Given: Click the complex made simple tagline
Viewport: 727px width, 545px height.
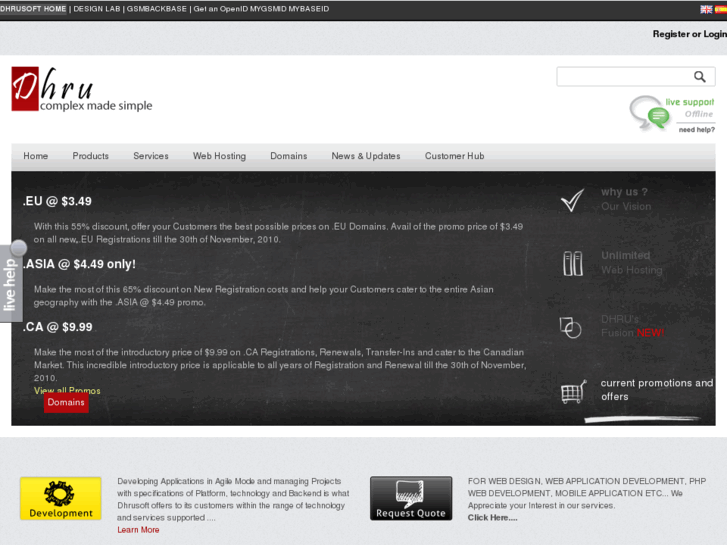Looking at the screenshot, I should click(96, 106).
